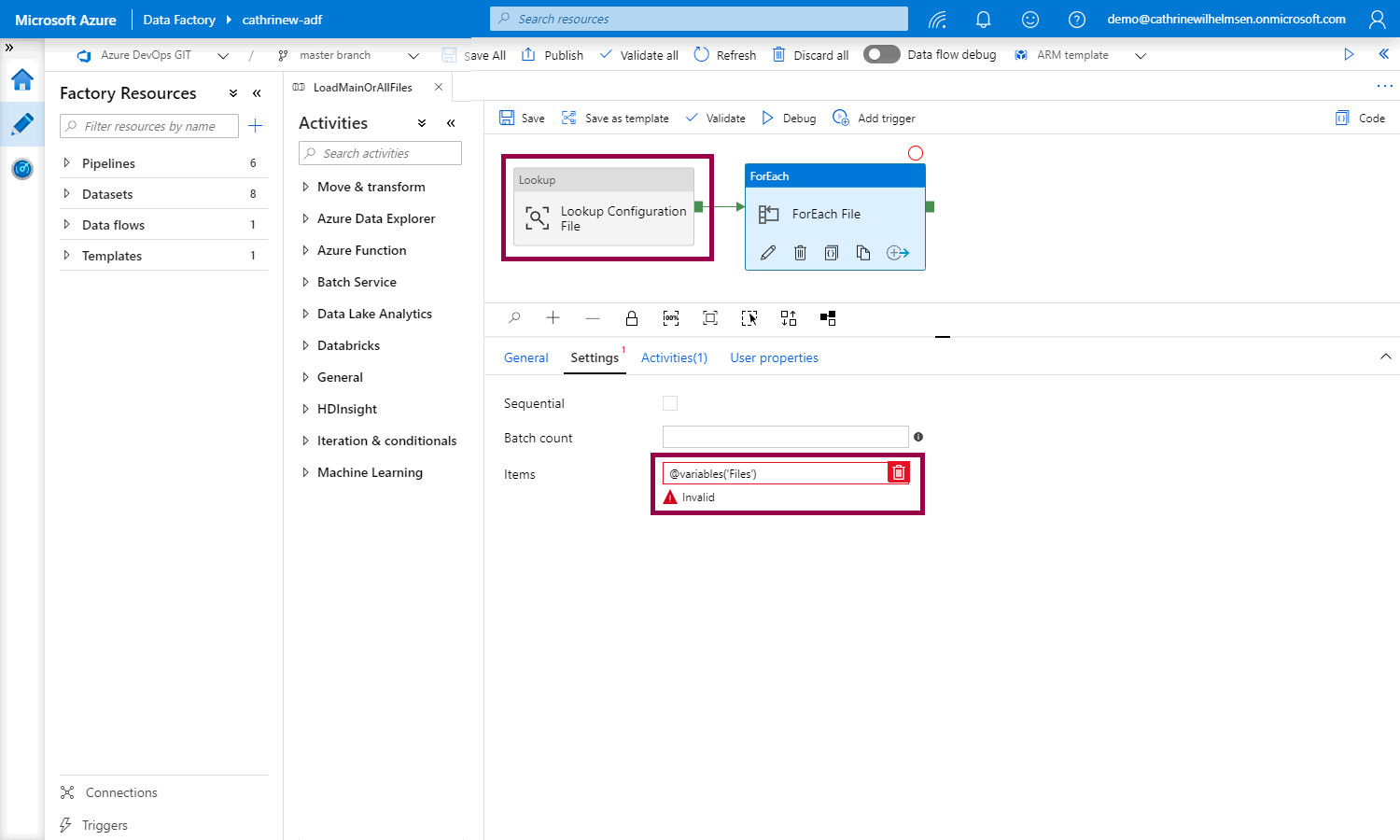Click the plus to add a new resource
This screenshot has width=1400, height=840.
tap(255, 126)
